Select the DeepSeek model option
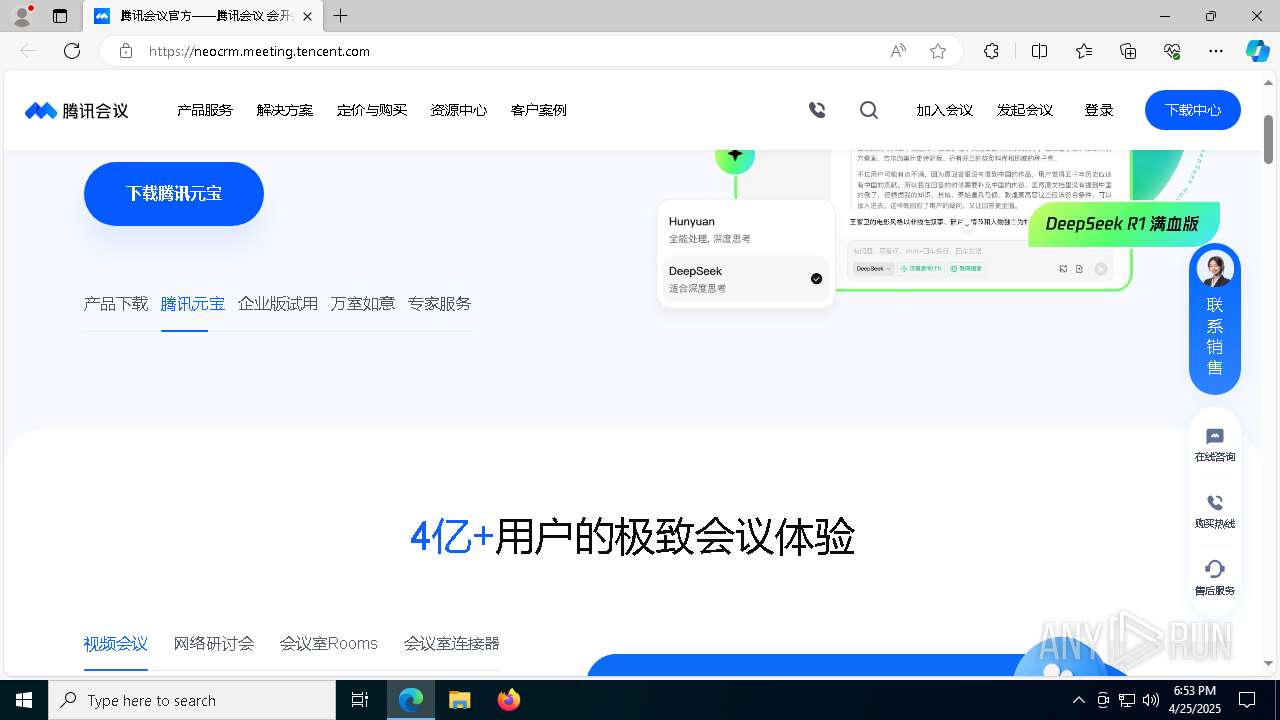Image resolution: width=1280 pixels, height=720 pixels. 746,279
